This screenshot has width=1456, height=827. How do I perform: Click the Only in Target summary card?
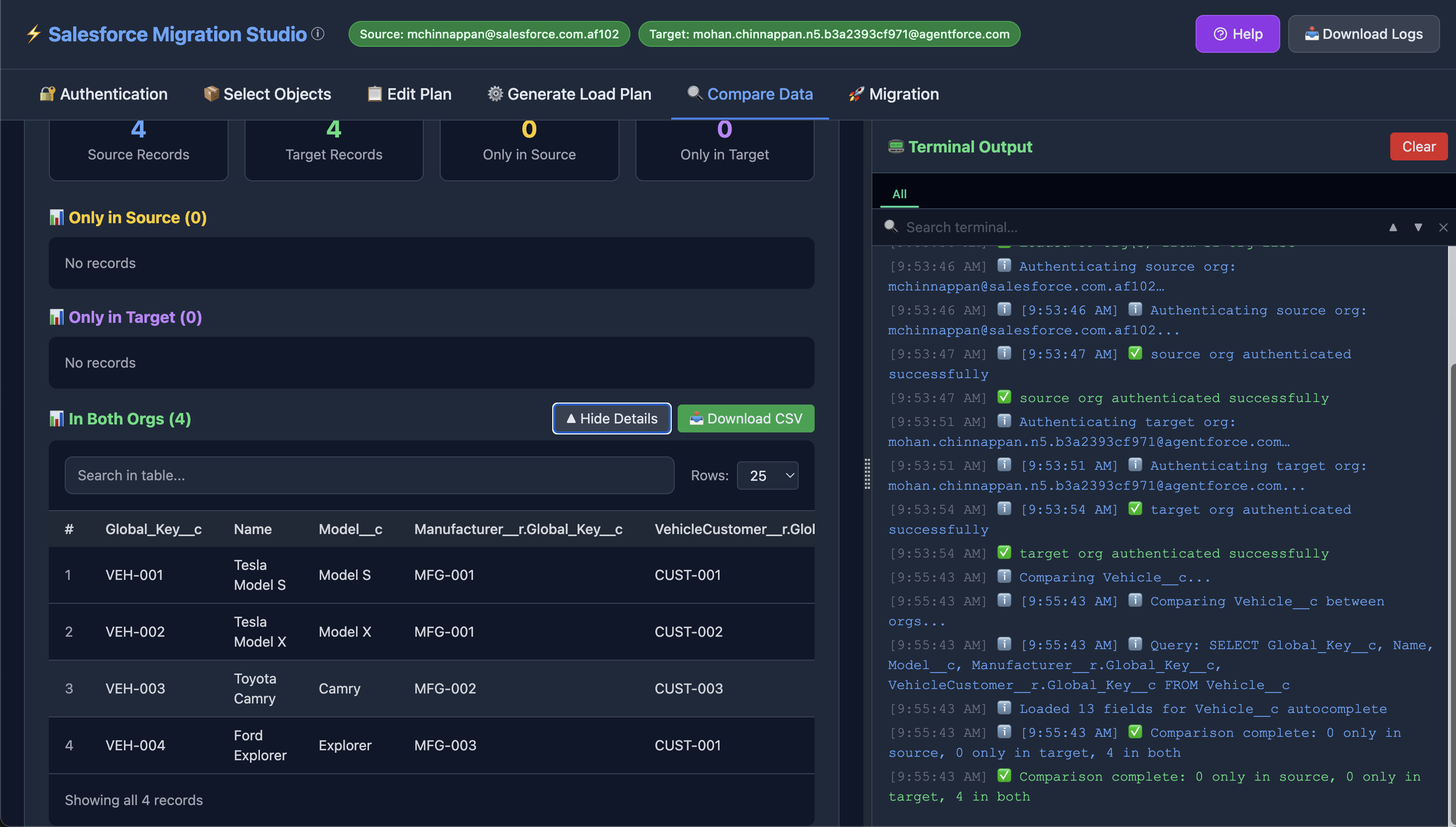coord(725,150)
